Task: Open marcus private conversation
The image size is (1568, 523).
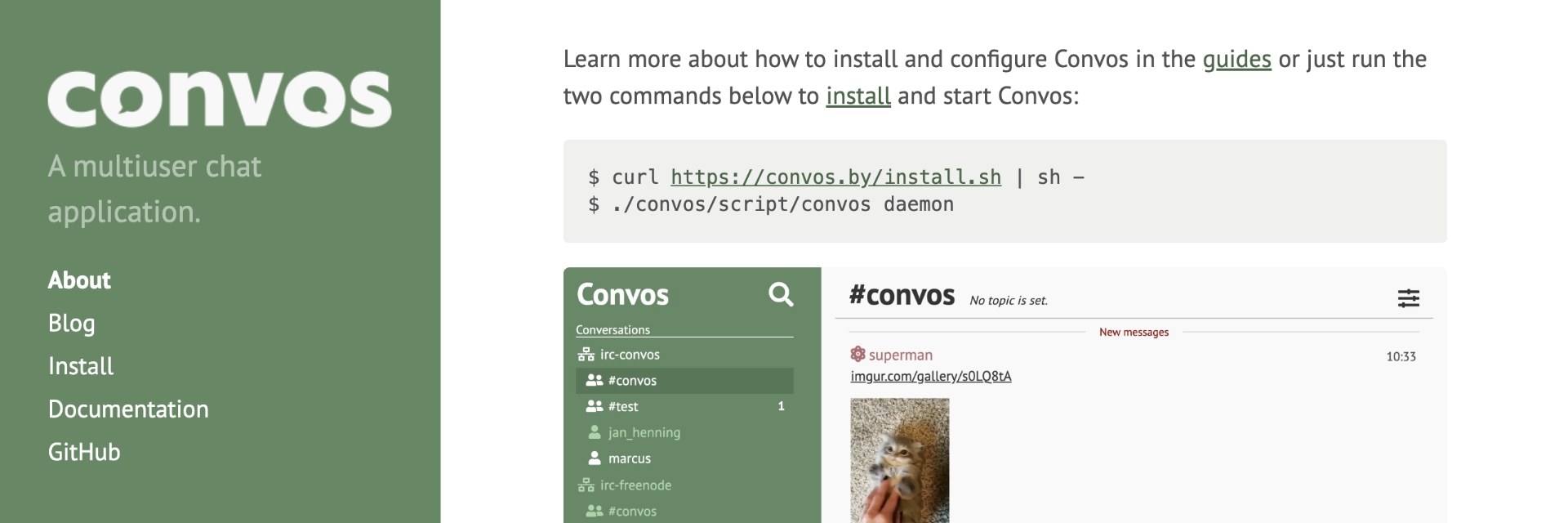Action: (684, 458)
